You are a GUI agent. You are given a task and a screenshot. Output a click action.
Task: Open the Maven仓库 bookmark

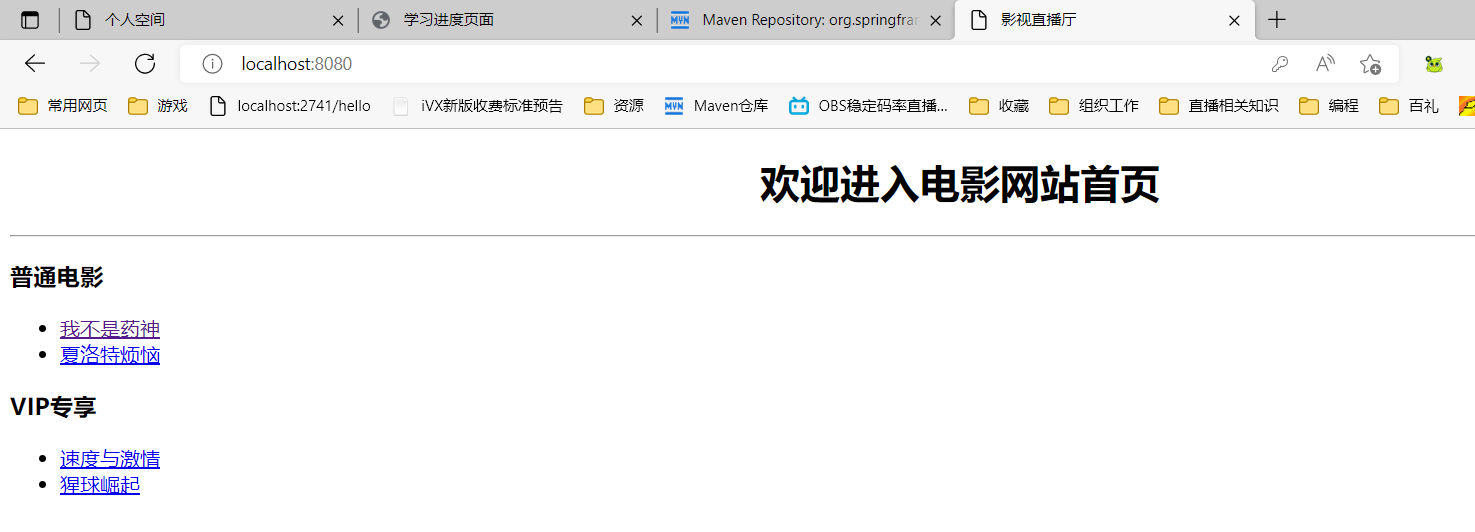click(717, 106)
